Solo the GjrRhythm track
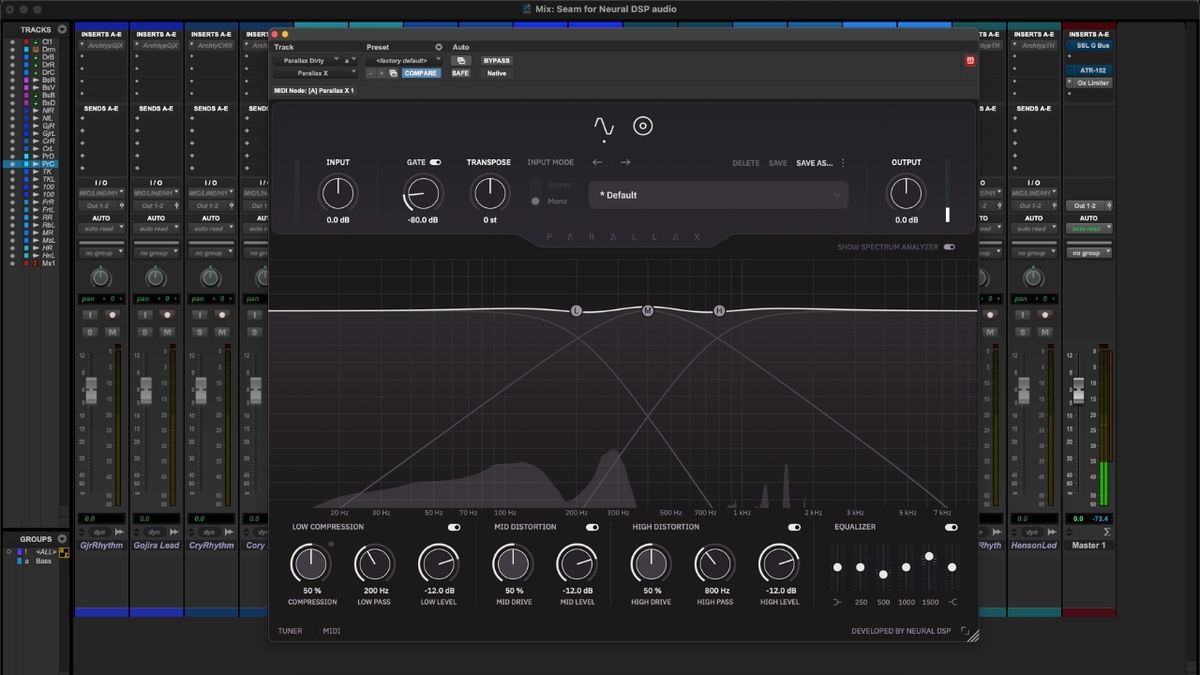Viewport: 1200px width, 675px height. coord(92,331)
